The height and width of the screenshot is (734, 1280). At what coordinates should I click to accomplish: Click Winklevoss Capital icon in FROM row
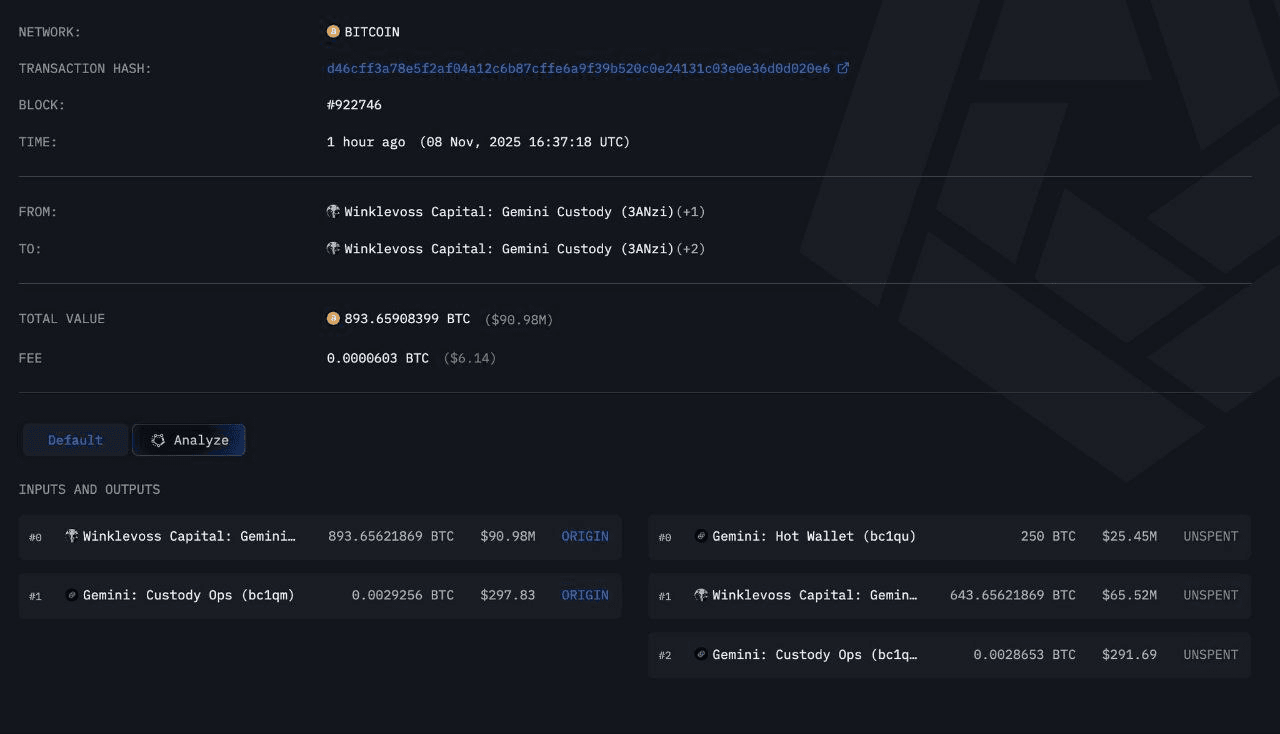point(333,212)
